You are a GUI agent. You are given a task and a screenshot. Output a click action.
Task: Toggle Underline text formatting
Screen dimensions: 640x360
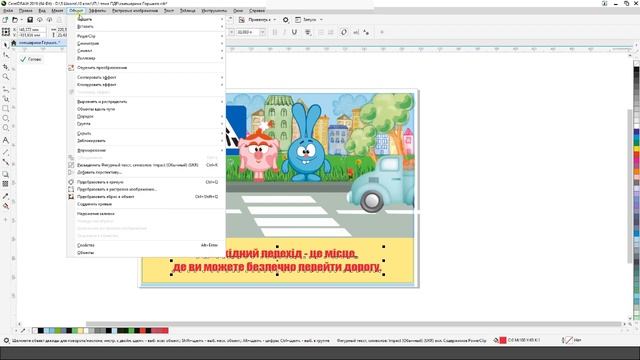294,32
